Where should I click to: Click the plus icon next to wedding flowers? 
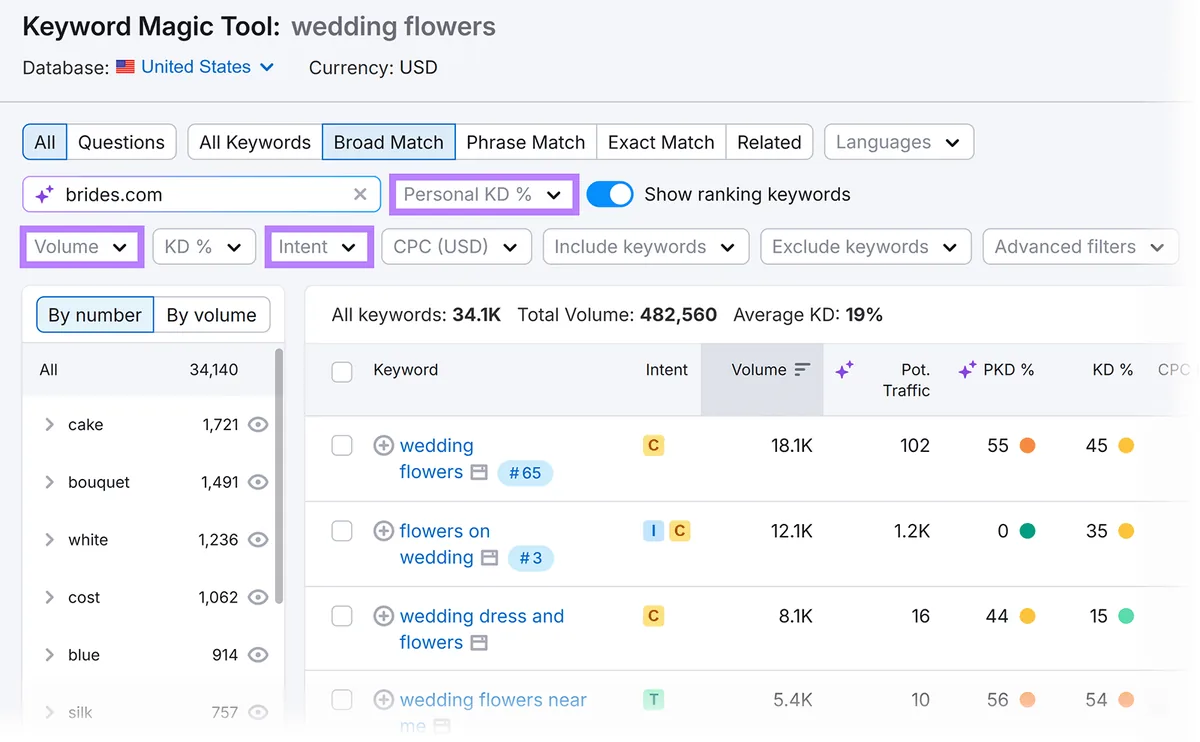[383, 446]
